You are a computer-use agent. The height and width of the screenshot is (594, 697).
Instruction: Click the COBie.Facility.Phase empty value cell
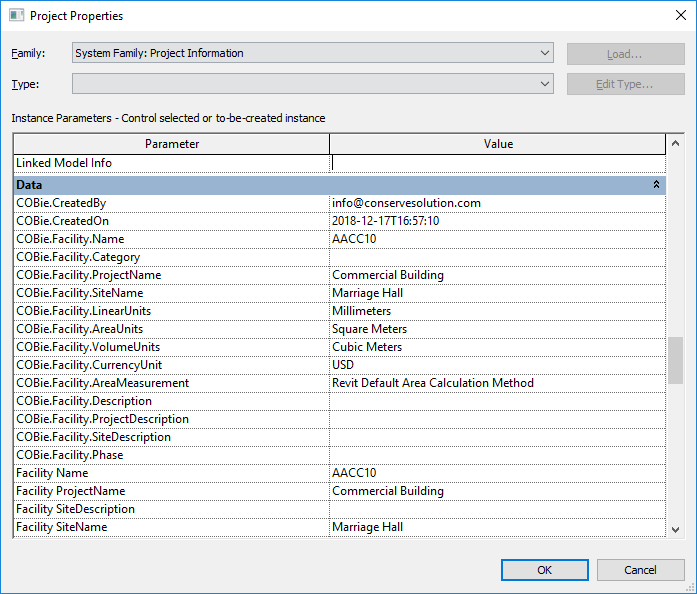click(x=497, y=455)
